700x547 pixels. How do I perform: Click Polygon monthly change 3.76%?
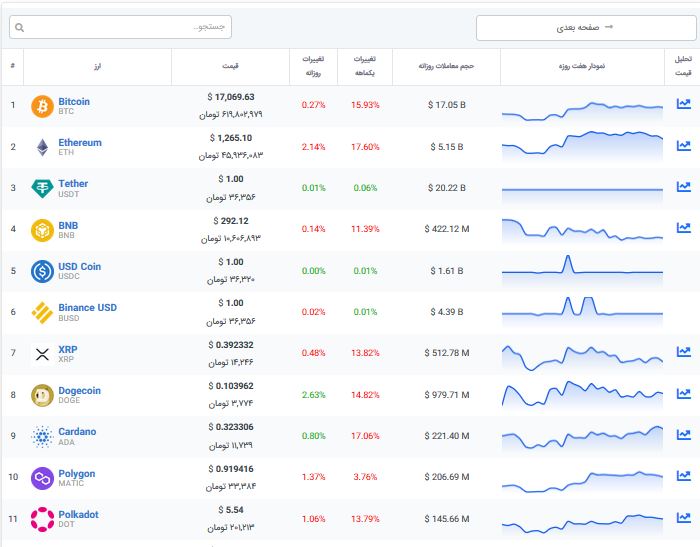pos(365,477)
